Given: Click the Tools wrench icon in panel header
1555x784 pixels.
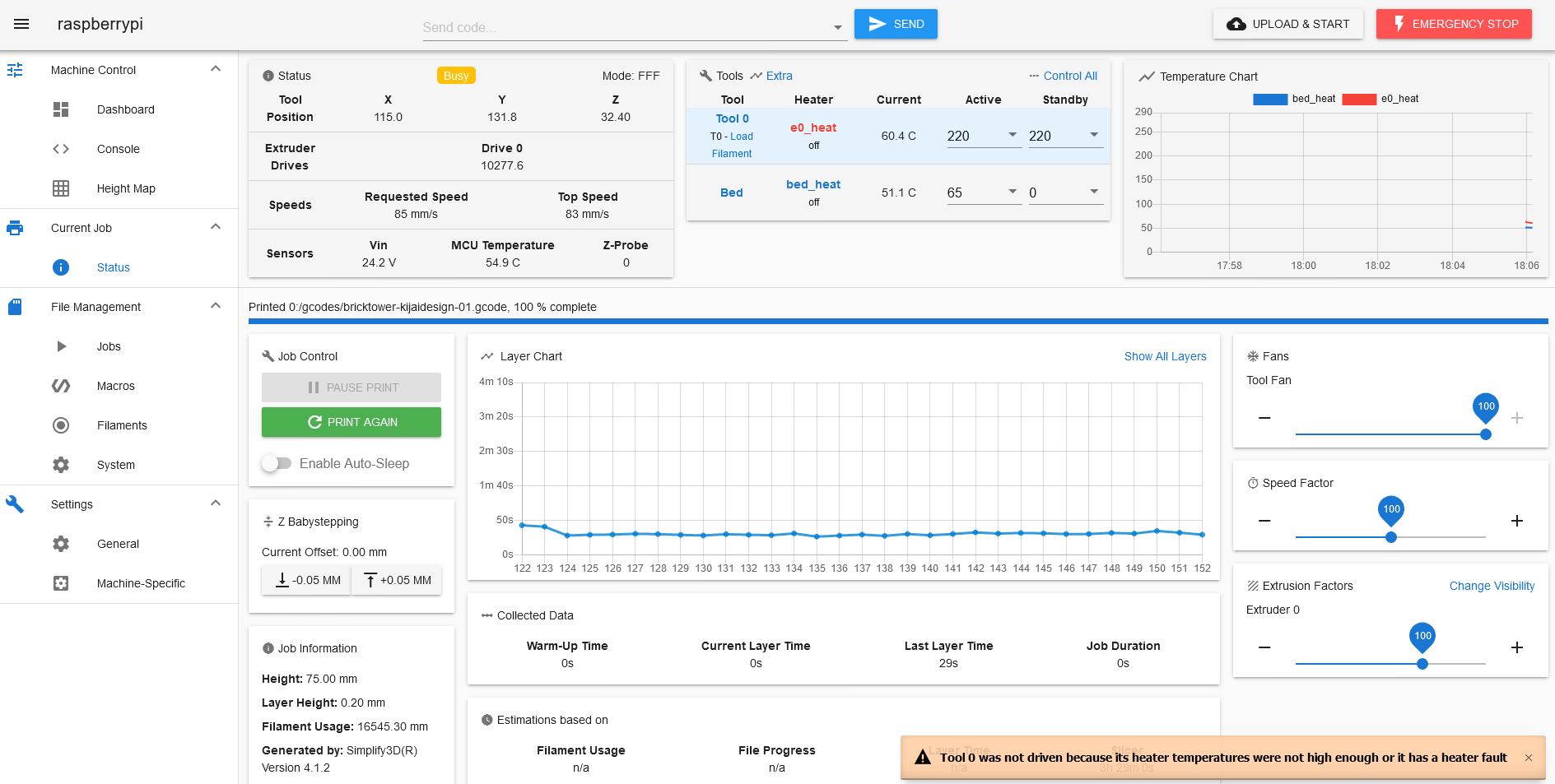Looking at the screenshot, I should pos(705,76).
